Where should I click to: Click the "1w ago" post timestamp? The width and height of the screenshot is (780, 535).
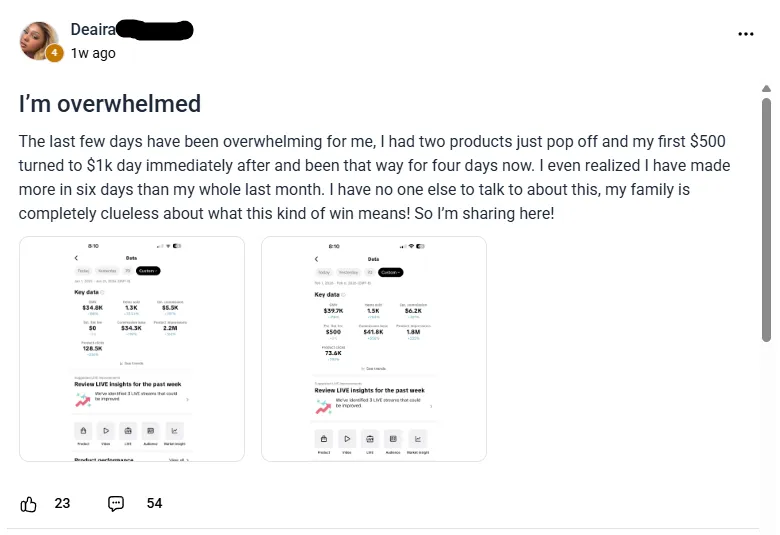click(93, 53)
